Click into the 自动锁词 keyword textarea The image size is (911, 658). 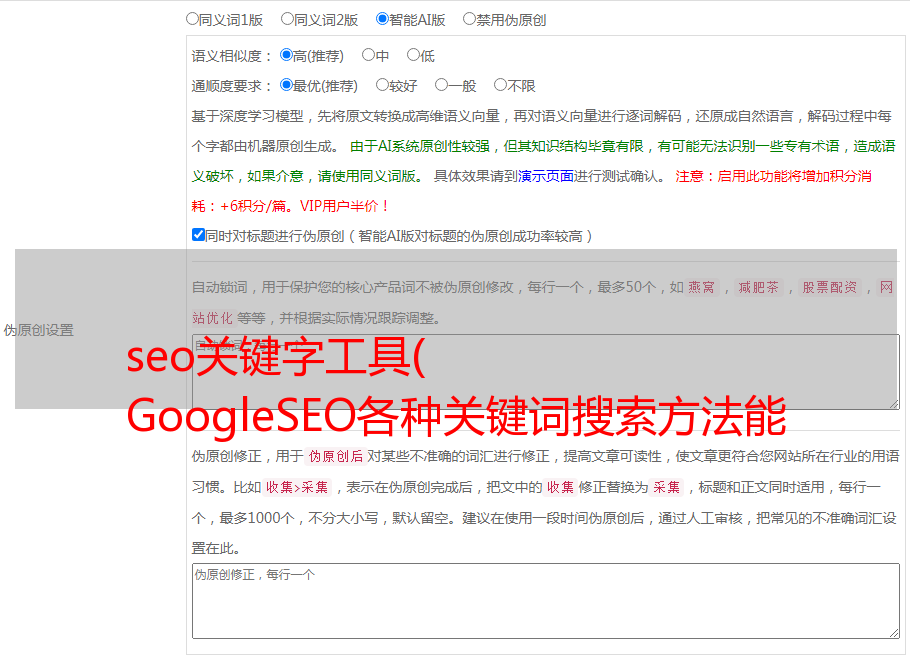(546, 372)
